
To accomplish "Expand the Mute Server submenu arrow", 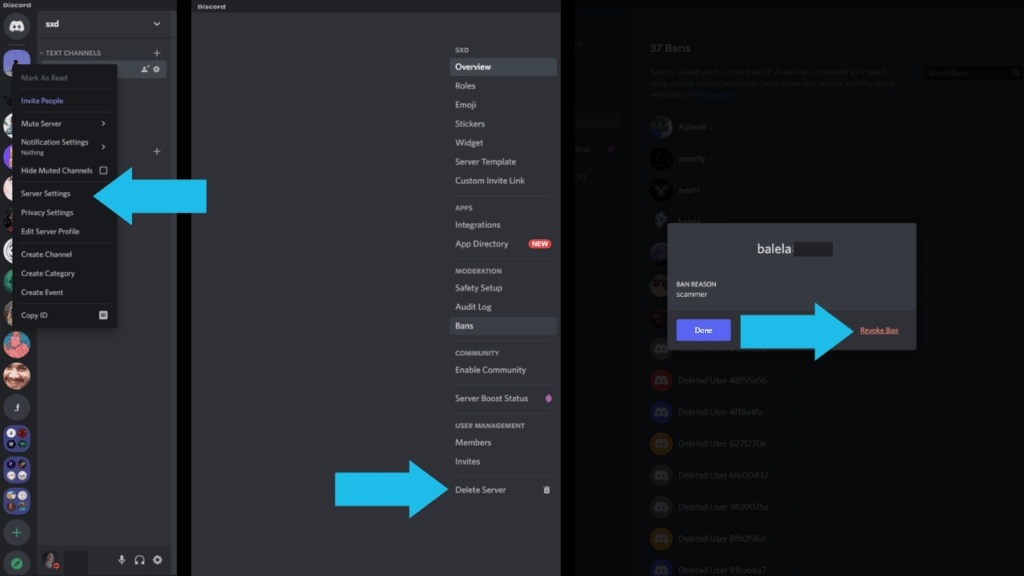I will pyautogui.click(x=103, y=123).
